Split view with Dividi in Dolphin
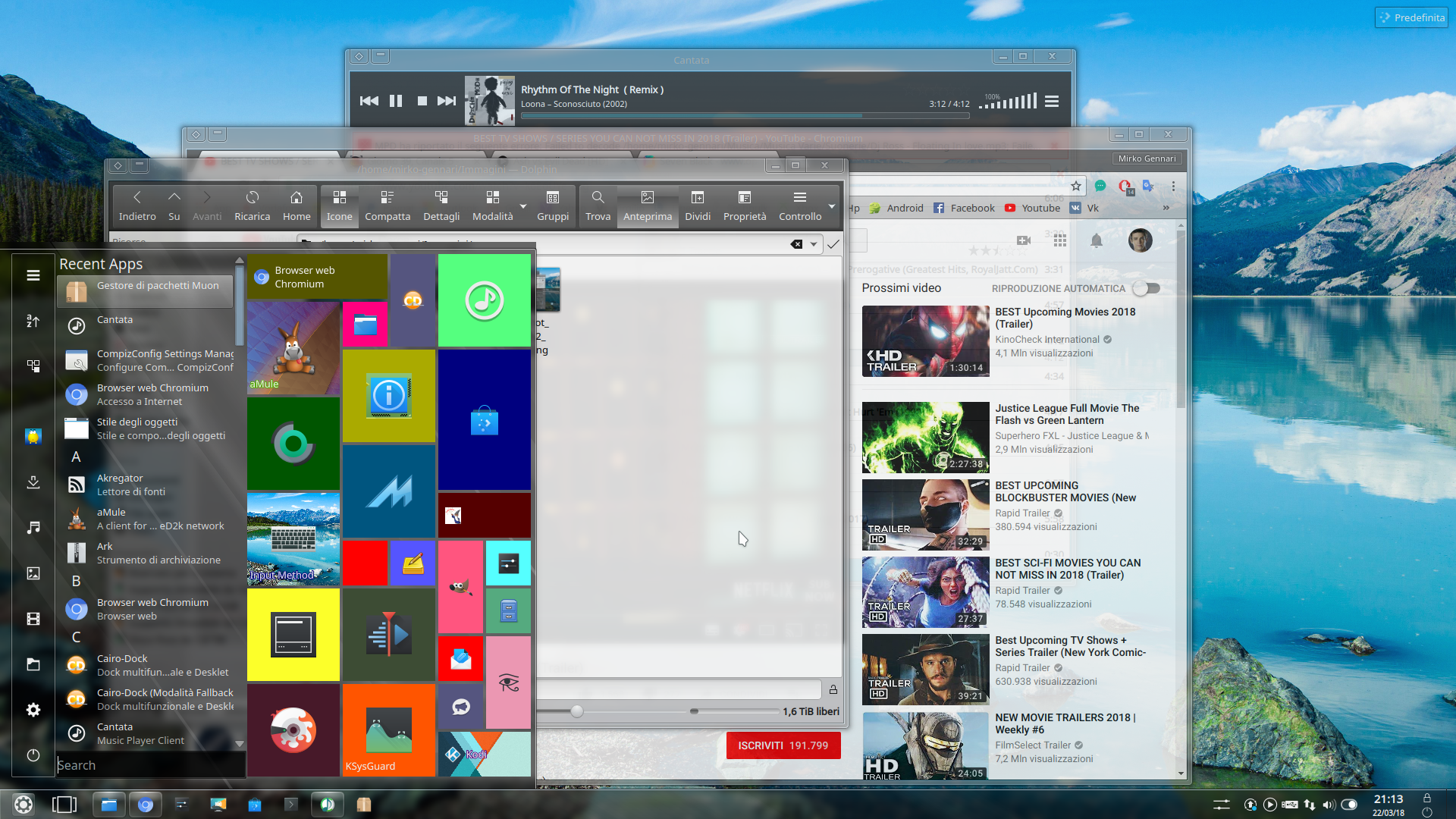1456x819 pixels. point(698,206)
